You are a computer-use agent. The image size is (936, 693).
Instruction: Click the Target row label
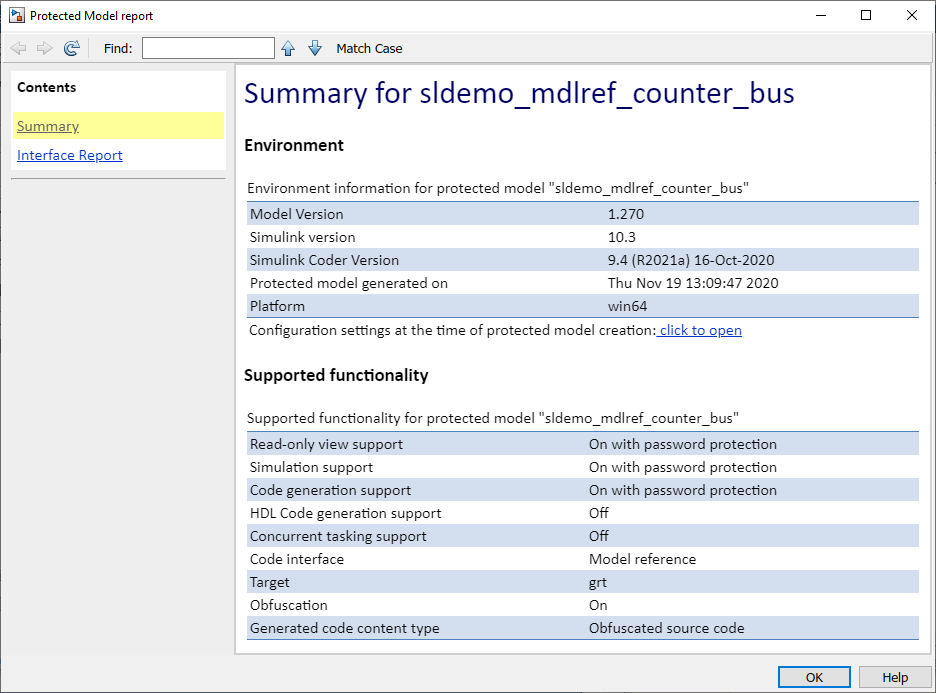270,582
